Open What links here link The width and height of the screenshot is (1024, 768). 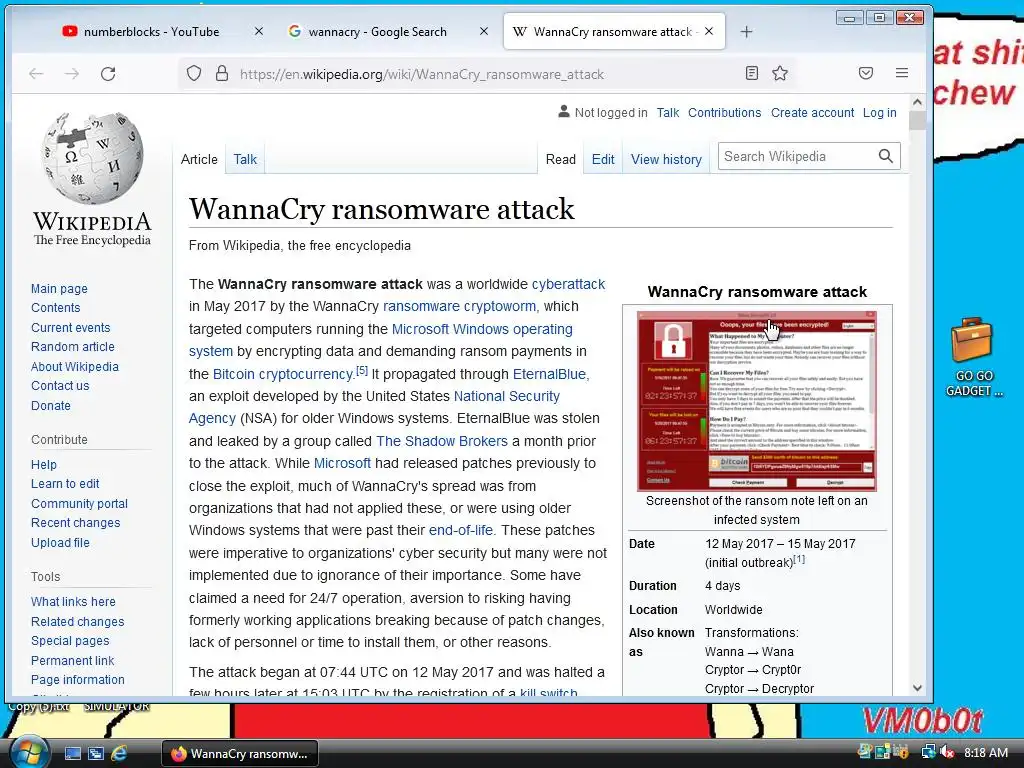[x=73, y=601]
